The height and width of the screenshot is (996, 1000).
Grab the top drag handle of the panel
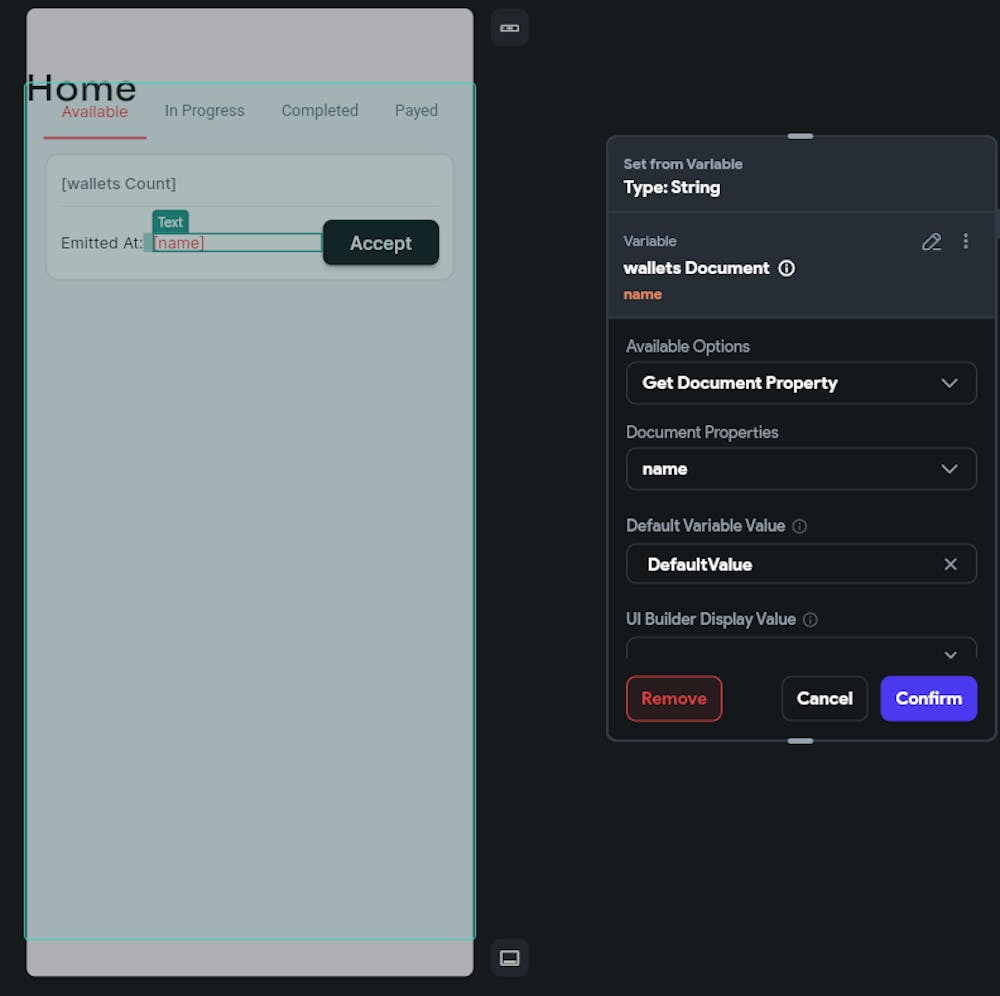pos(800,136)
